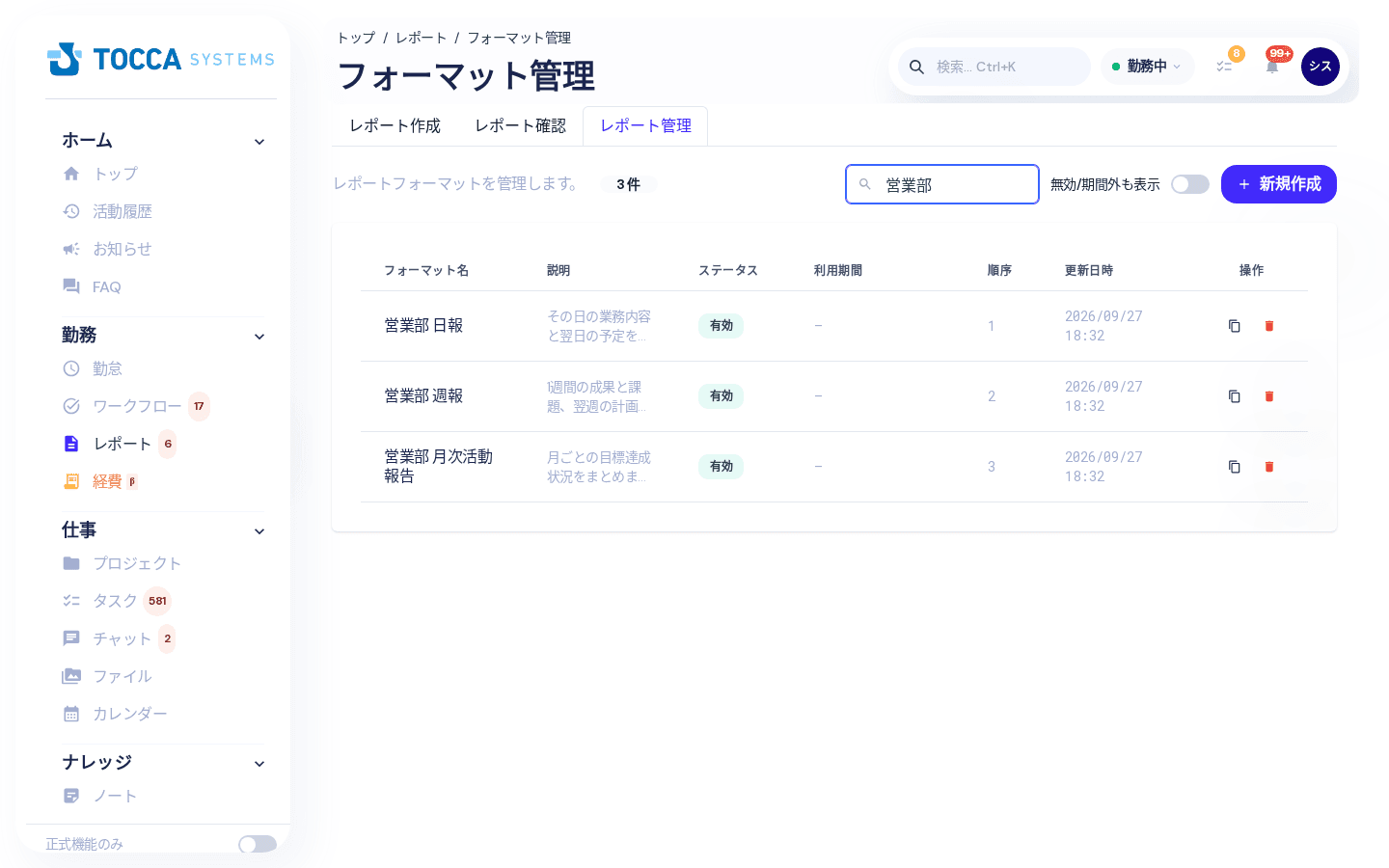Open ファイル in sidebar
1389x868 pixels.
107,676
